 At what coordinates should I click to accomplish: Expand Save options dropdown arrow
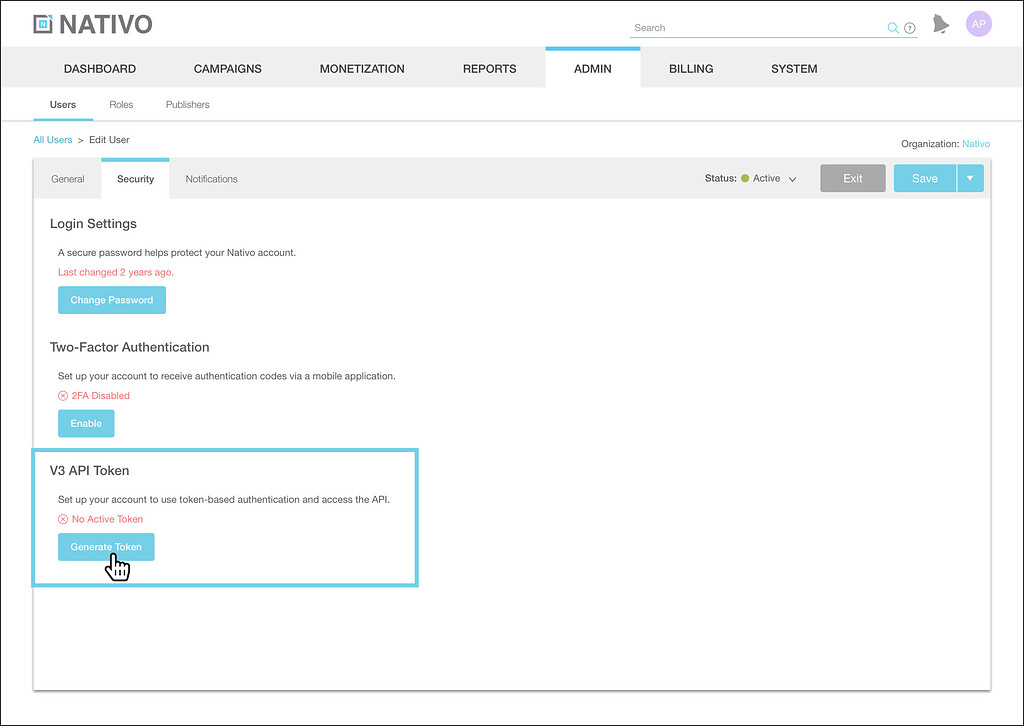tap(970, 178)
